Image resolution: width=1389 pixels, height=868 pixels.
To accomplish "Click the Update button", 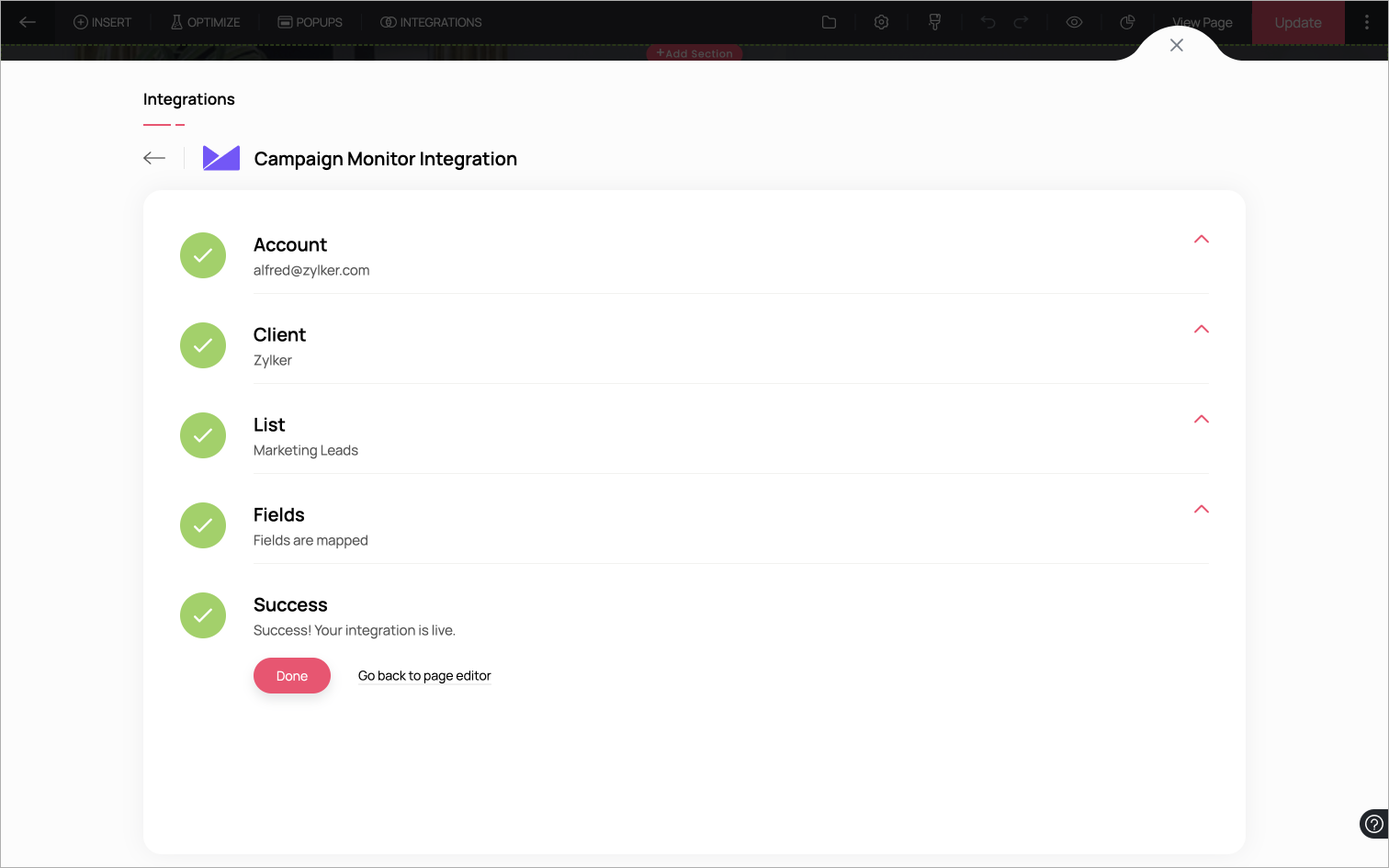I will (1298, 22).
